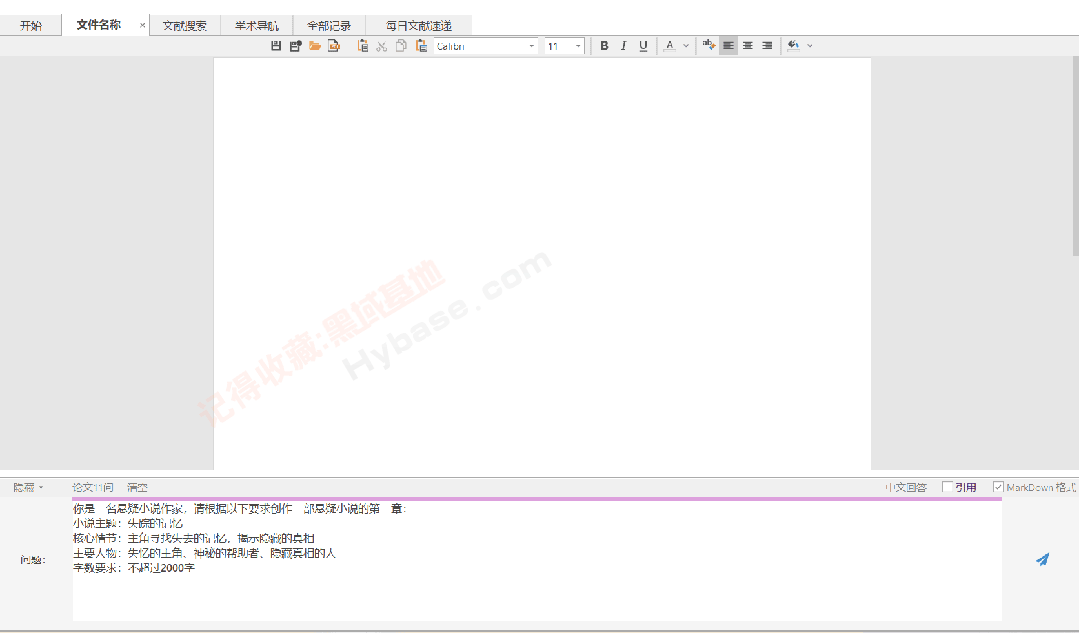The image size is (1079, 633).
Task: Click the 清空 button to clear
Action: coord(137,487)
